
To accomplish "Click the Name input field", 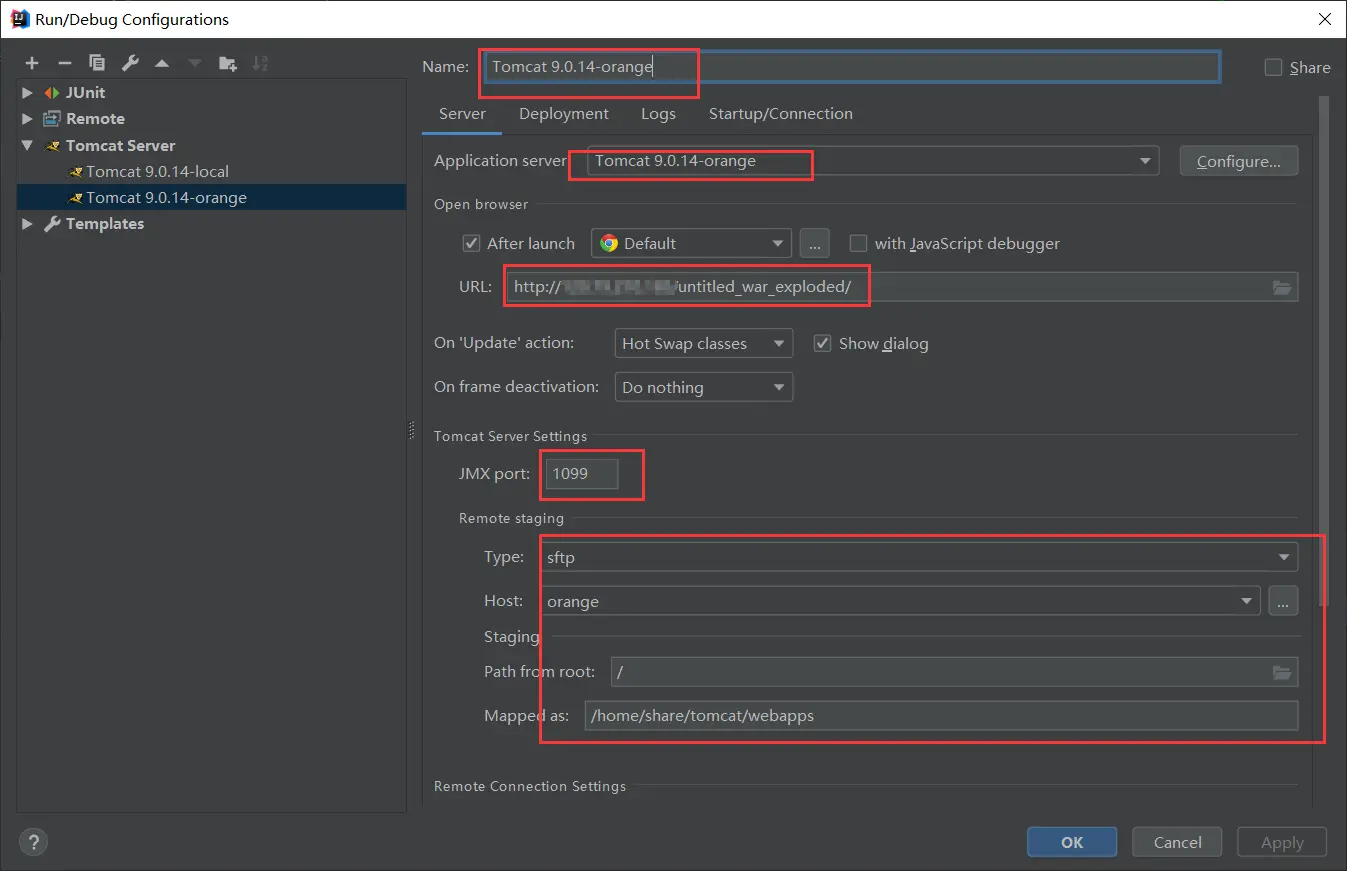I will click(x=850, y=67).
